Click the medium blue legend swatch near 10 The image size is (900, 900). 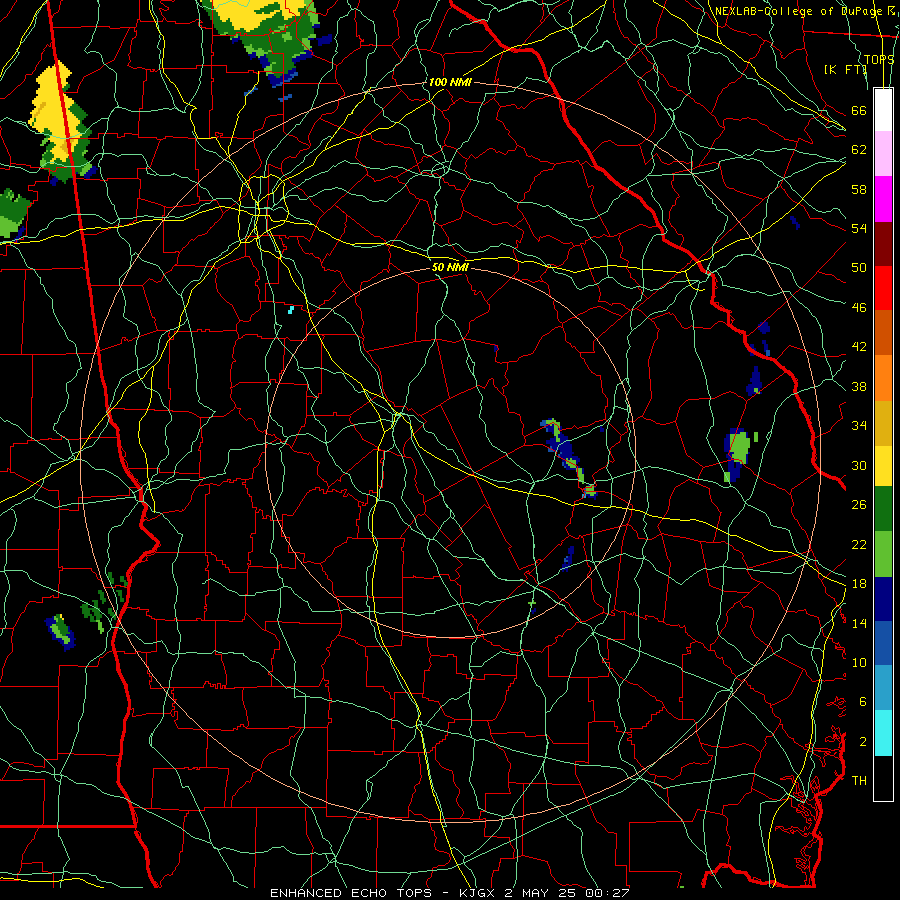883,643
